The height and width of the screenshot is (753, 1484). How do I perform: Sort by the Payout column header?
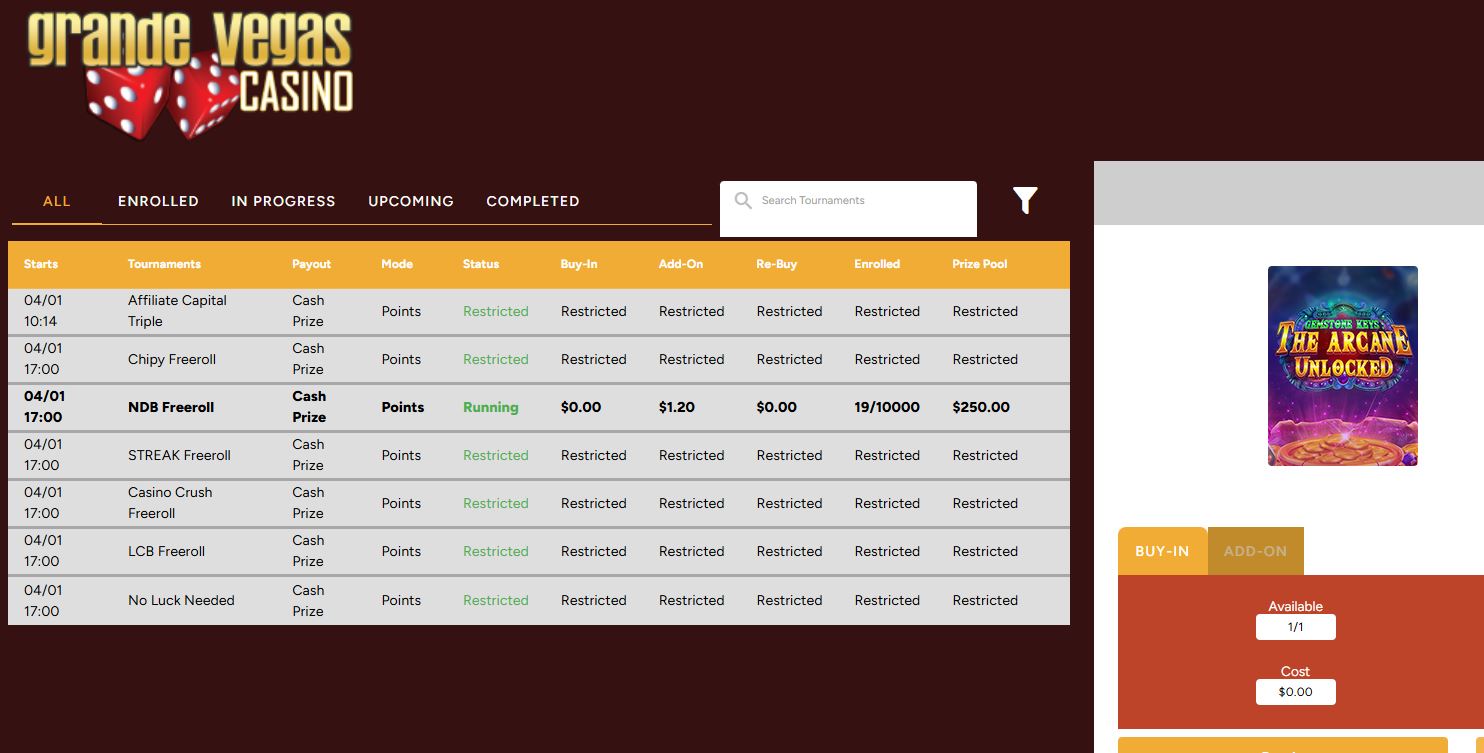pyautogui.click(x=311, y=264)
